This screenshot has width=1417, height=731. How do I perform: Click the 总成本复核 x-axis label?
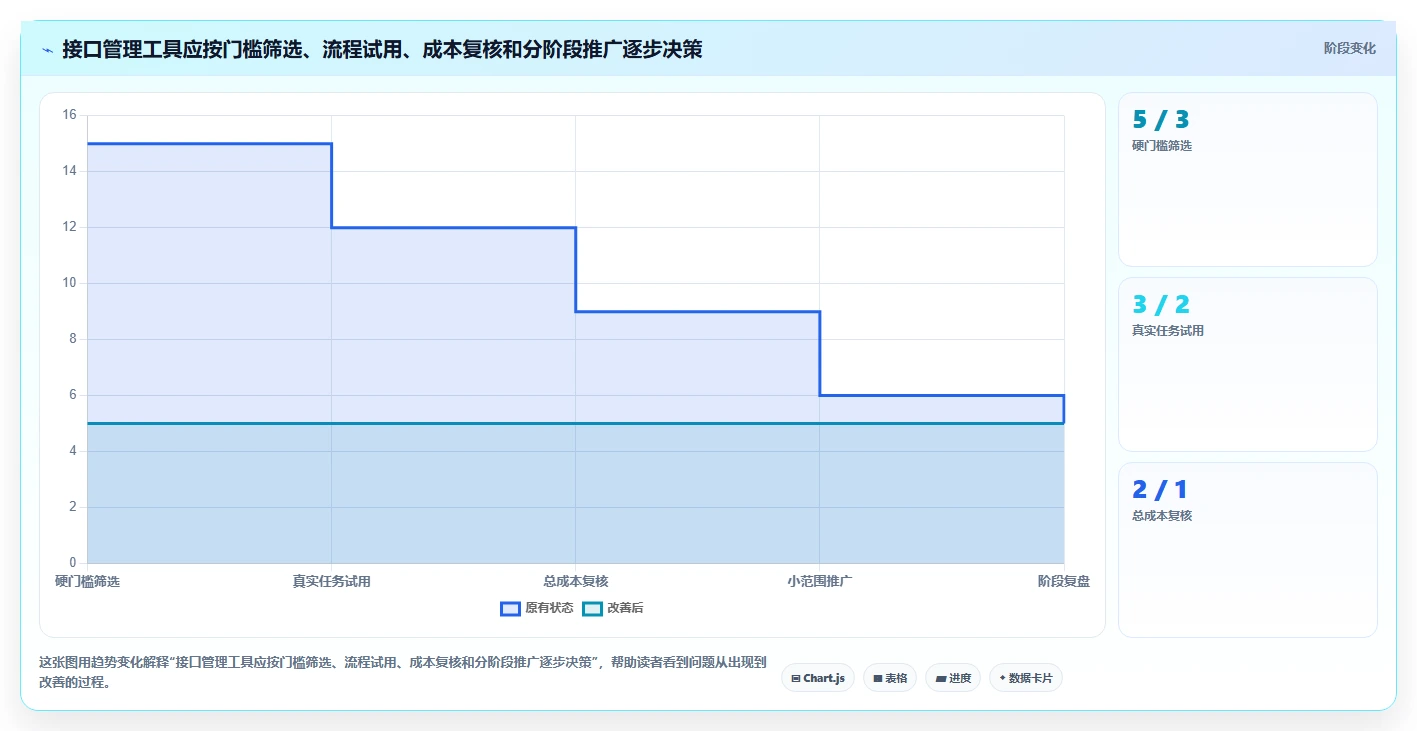coord(576,581)
